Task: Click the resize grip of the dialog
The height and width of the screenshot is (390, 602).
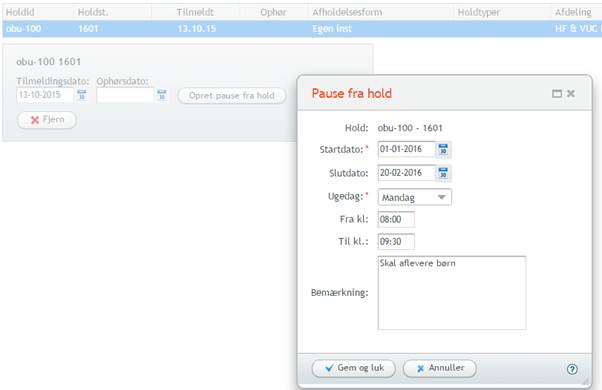Action: (585, 382)
